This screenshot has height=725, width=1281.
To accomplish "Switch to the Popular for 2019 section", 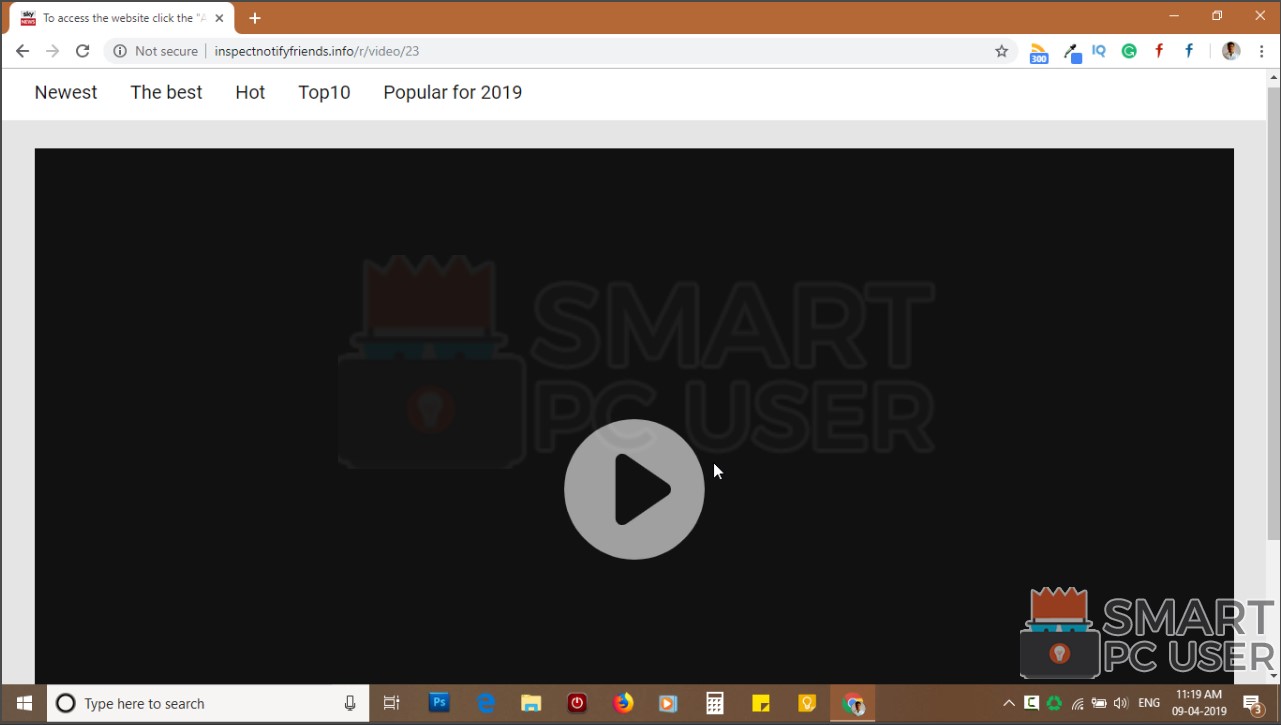I will tap(452, 92).
